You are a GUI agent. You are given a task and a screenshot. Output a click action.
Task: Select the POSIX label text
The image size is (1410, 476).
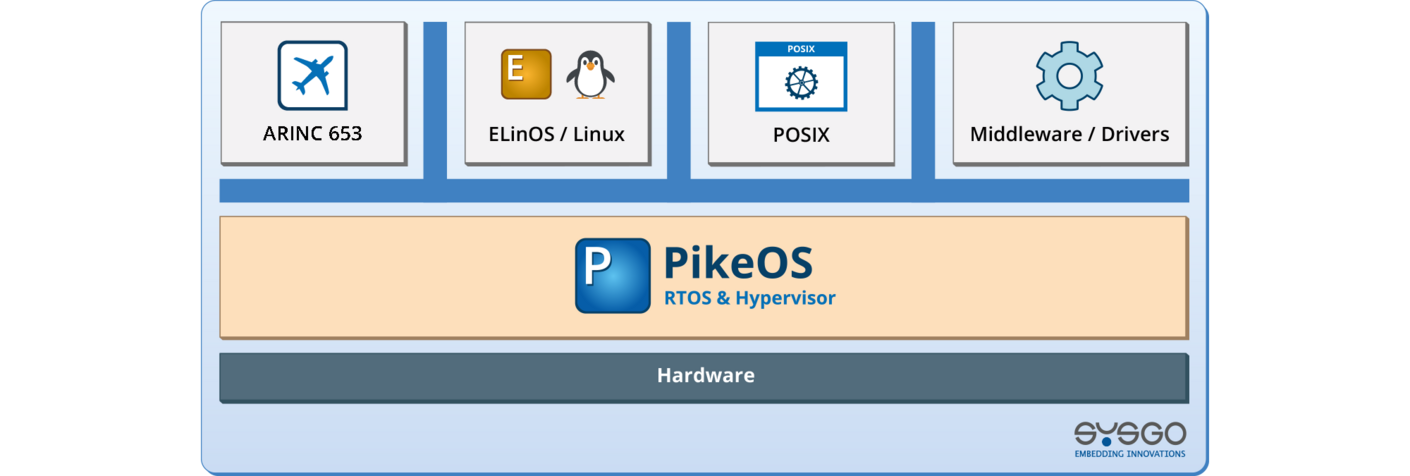[x=801, y=134]
